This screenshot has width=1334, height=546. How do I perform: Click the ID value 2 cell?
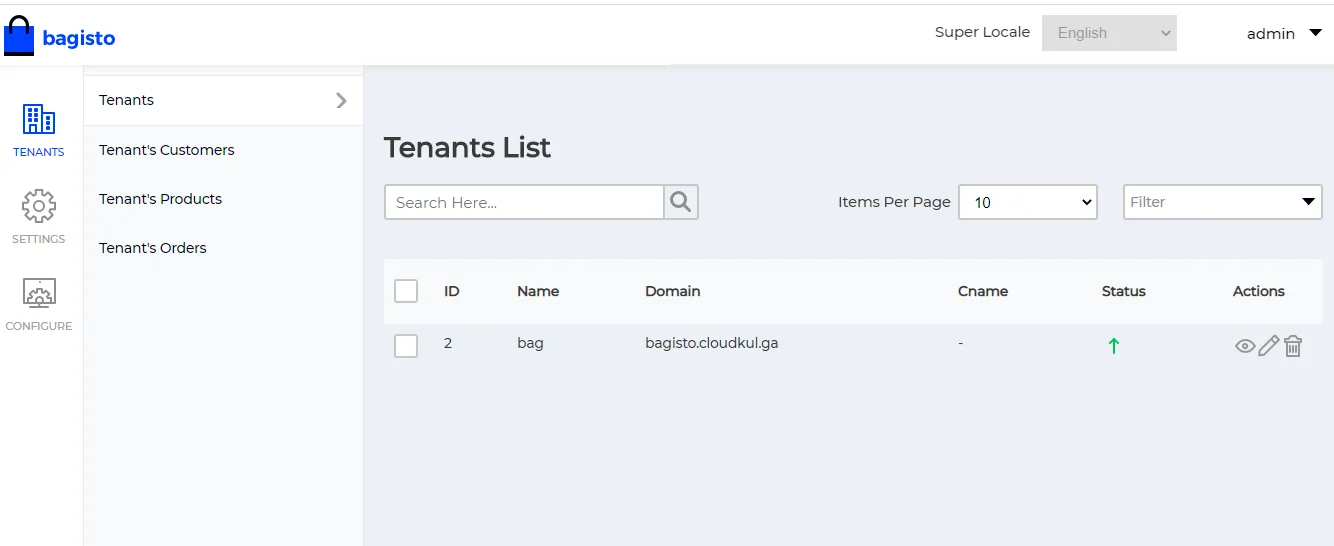[448, 343]
